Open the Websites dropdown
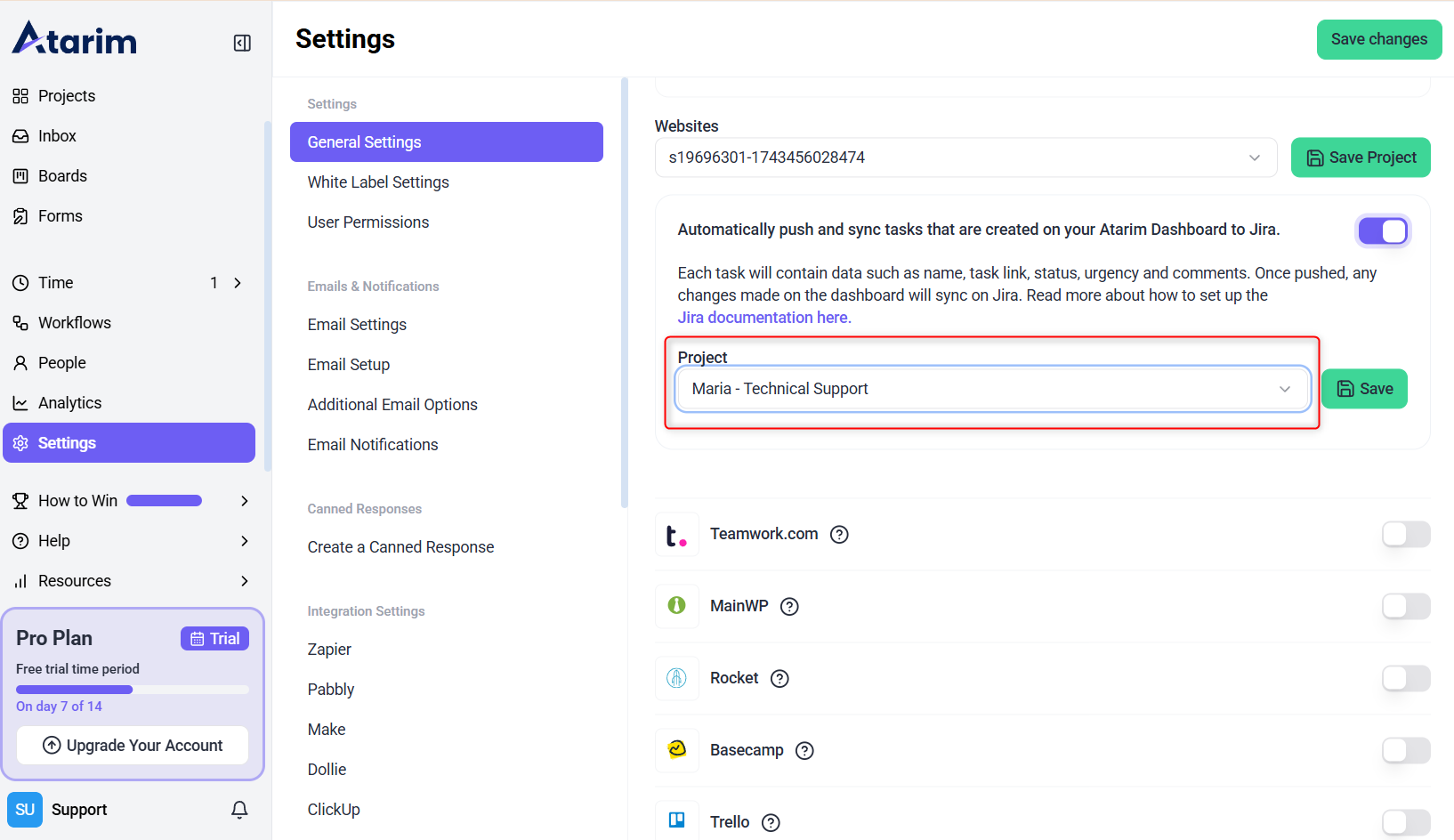Screen dimensions: 1454x840 tap(965, 157)
